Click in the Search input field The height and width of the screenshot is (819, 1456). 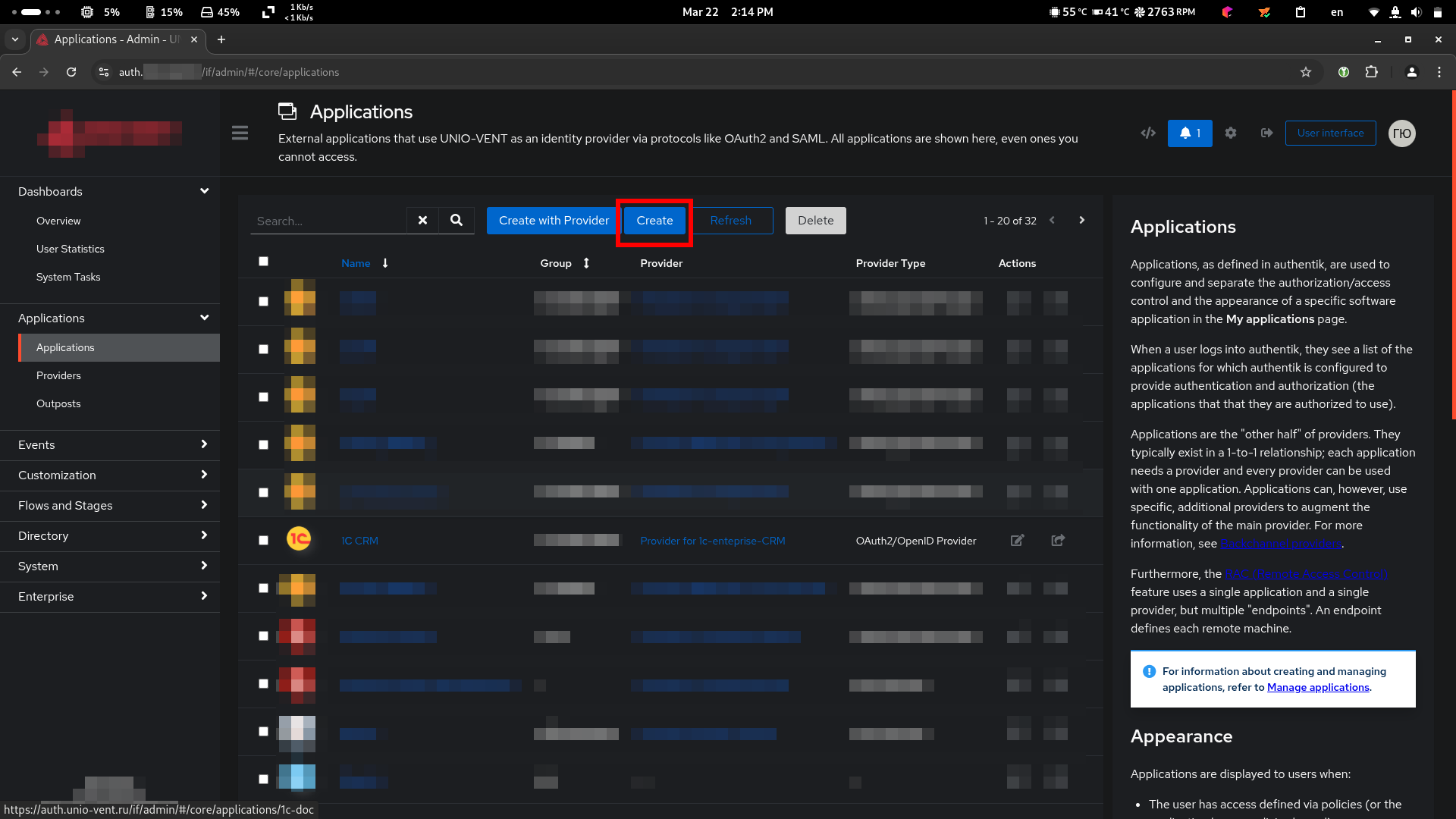(x=328, y=221)
